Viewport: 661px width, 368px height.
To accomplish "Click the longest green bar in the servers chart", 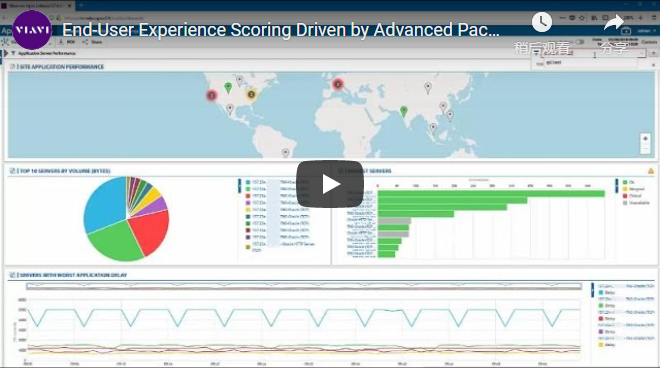I will pos(491,193).
